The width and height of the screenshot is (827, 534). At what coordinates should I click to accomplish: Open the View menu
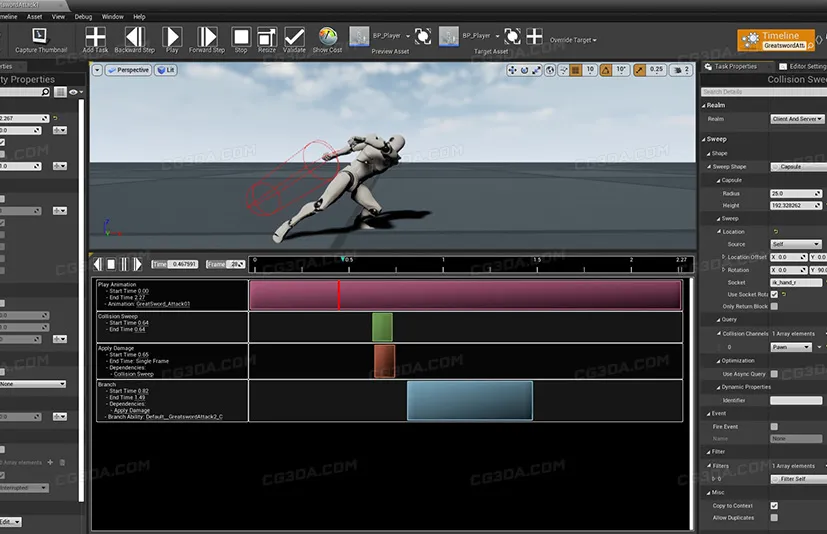tap(58, 17)
